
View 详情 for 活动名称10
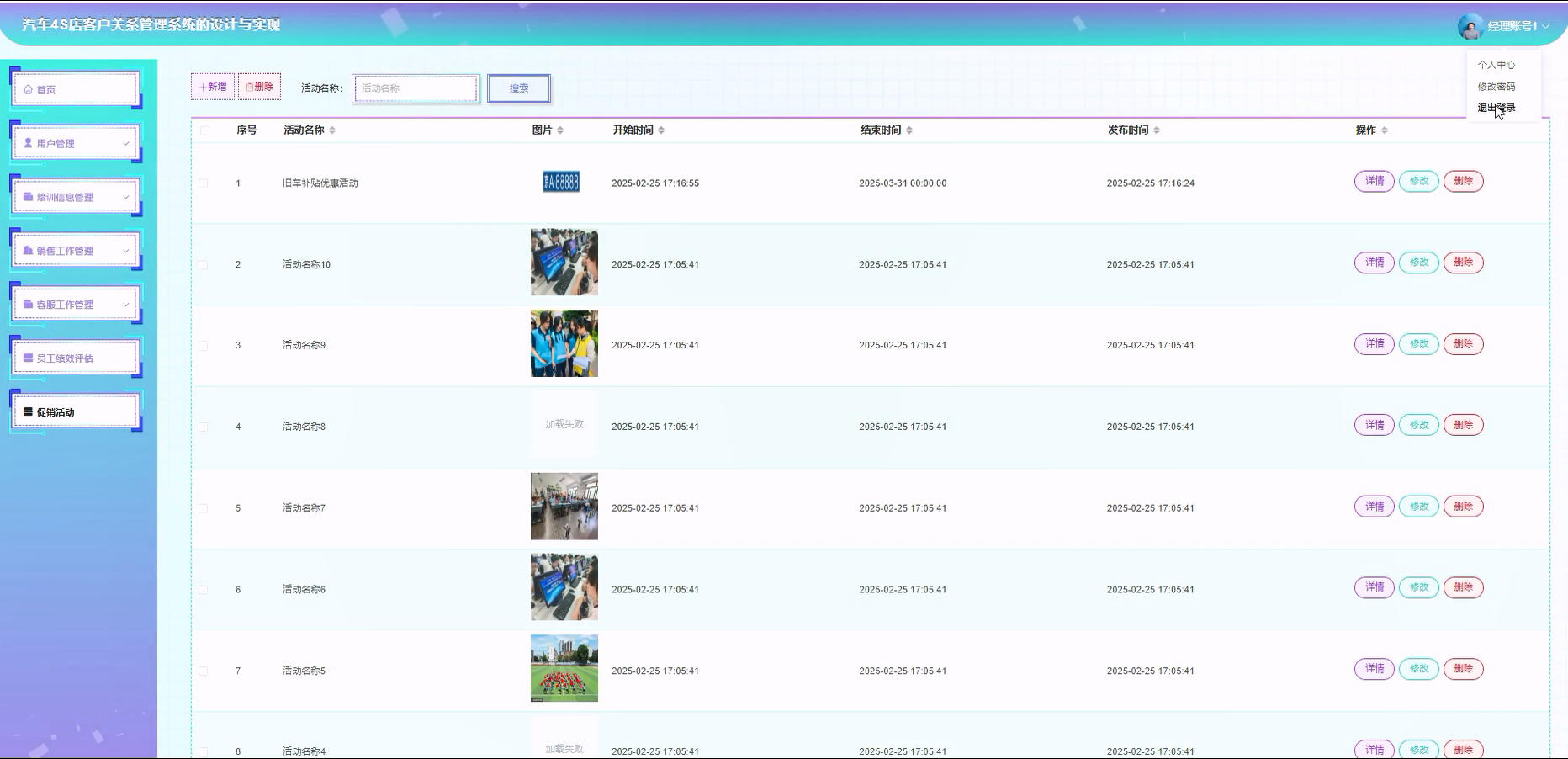pos(1375,263)
